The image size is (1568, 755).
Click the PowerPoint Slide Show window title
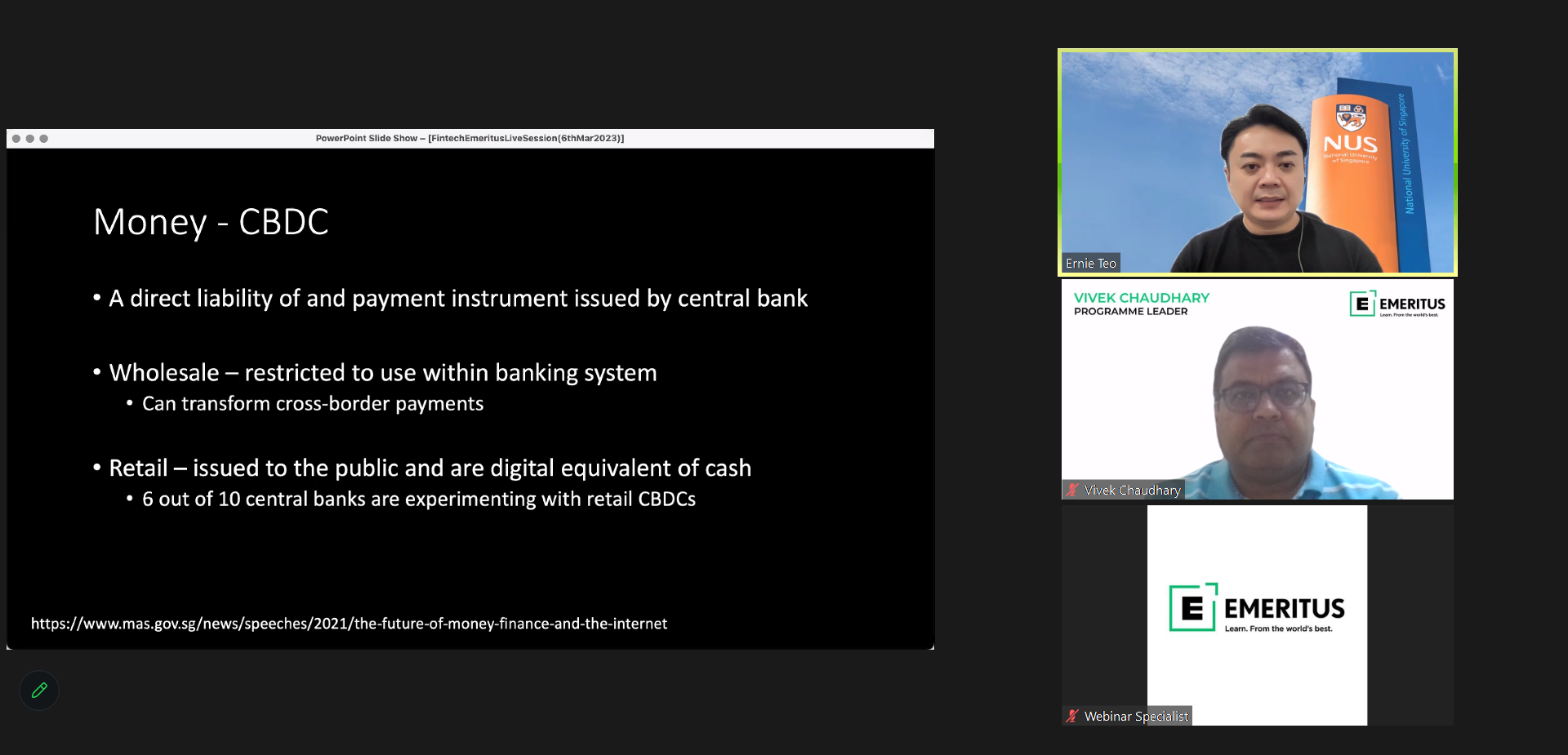pyautogui.click(x=470, y=139)
